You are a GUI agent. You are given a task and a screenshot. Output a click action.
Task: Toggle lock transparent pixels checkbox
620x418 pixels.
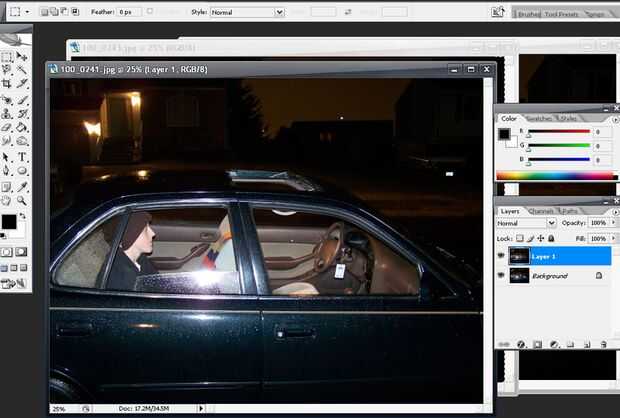(520, 238)
